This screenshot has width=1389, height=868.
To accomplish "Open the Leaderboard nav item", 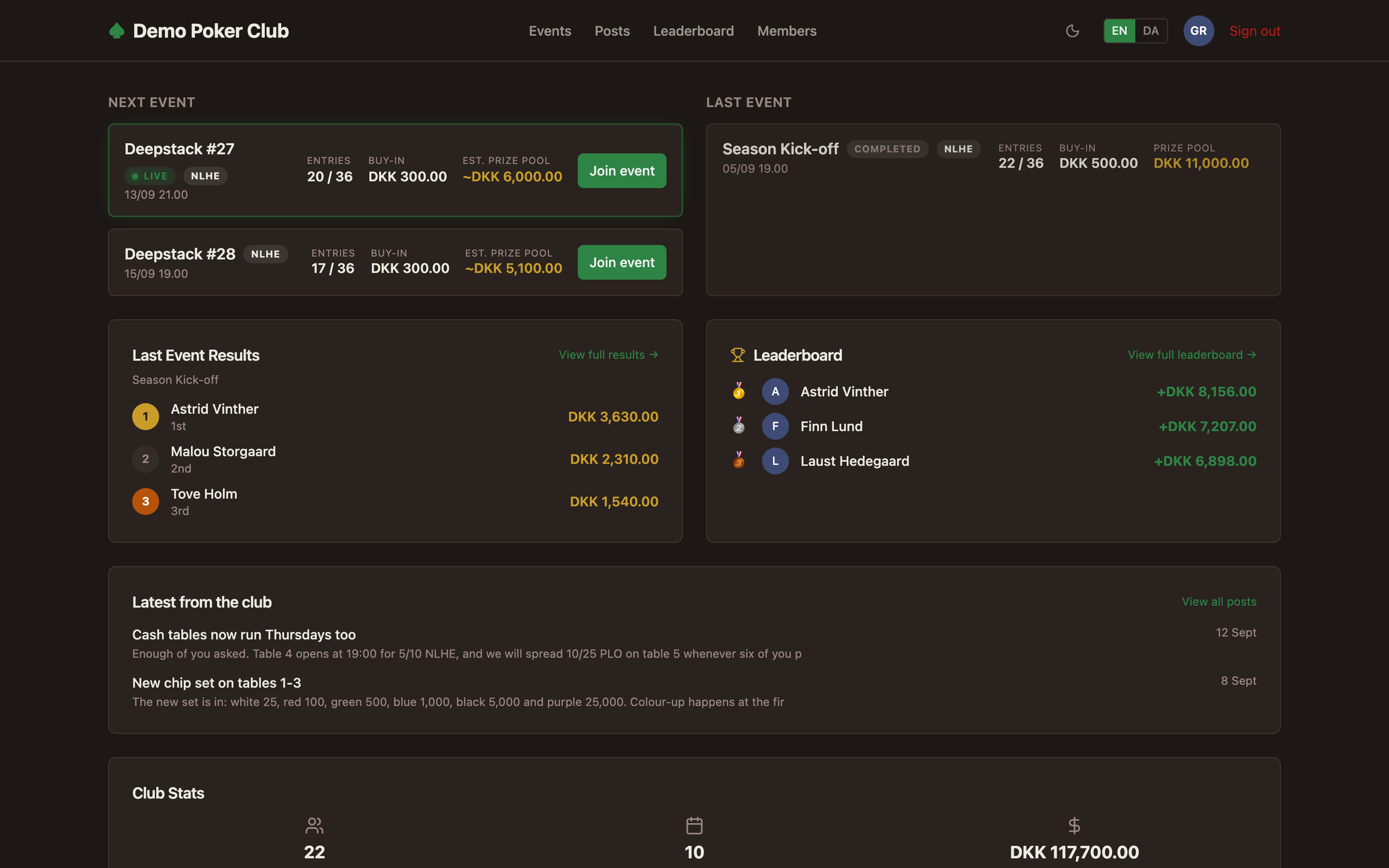I will click(x=694, y=31).
